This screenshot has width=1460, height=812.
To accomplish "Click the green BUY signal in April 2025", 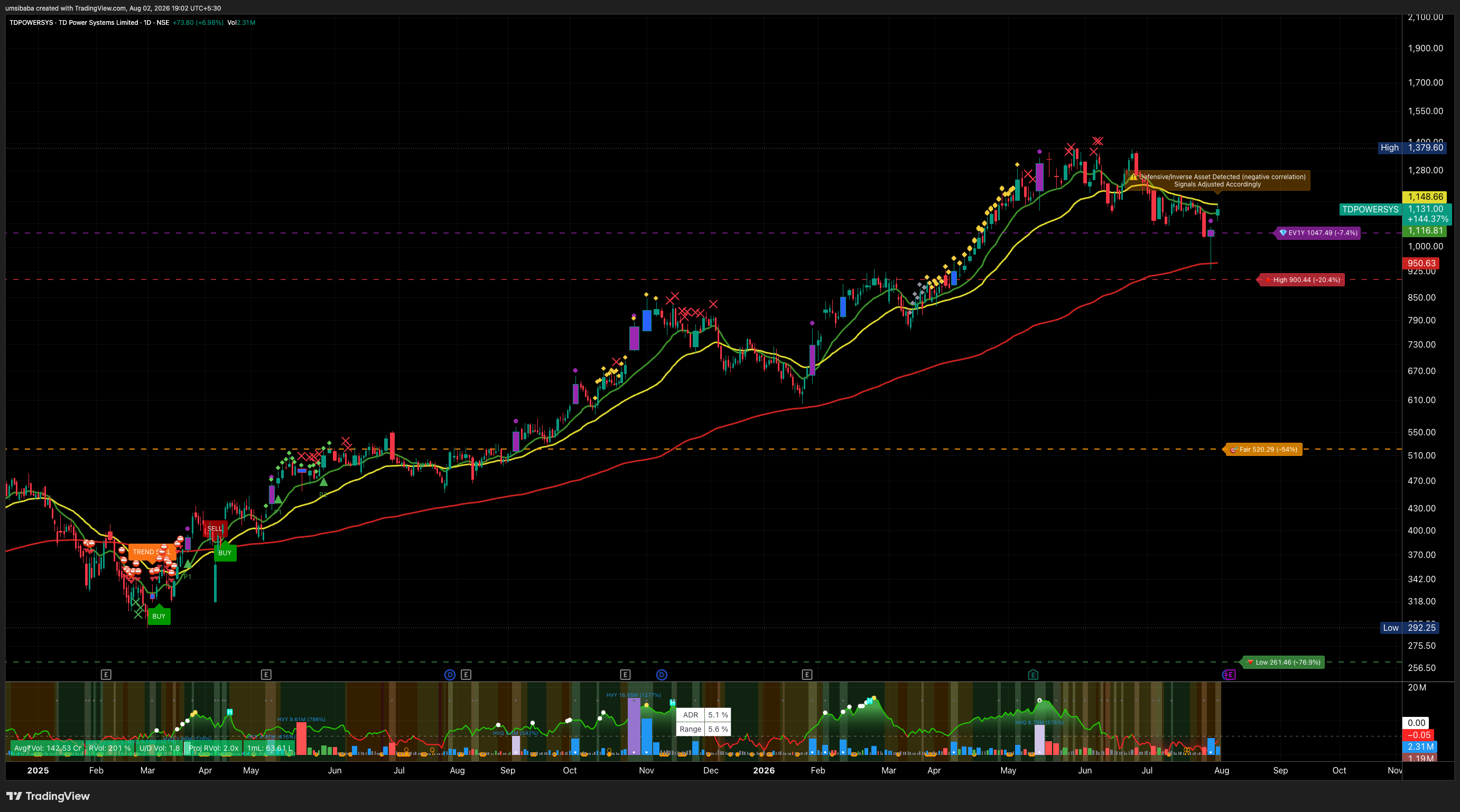I will click(225, 553).
